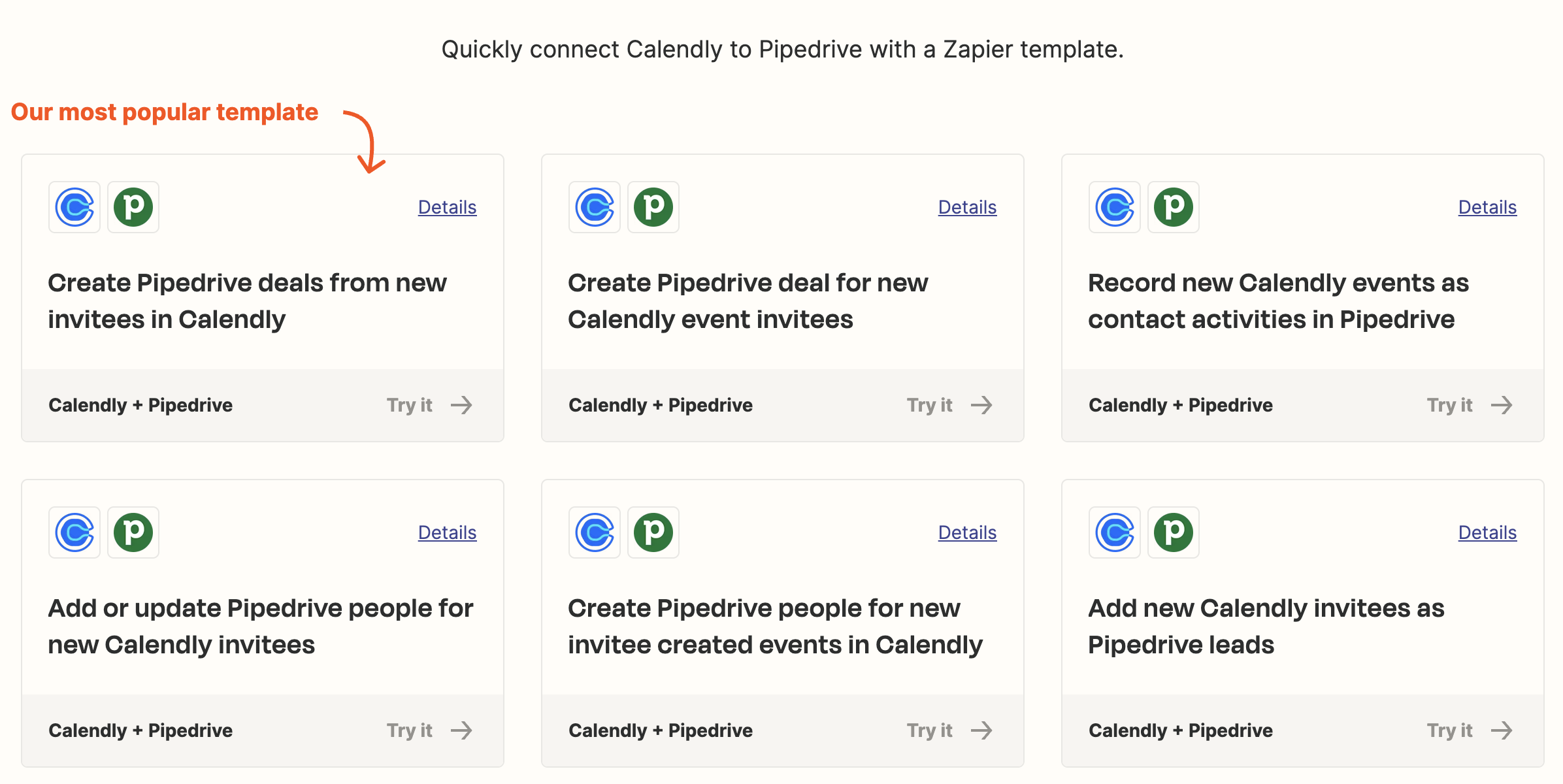
Task: Open Details for 'Create Pipedrive people for new invitee'
Action: 968,532
